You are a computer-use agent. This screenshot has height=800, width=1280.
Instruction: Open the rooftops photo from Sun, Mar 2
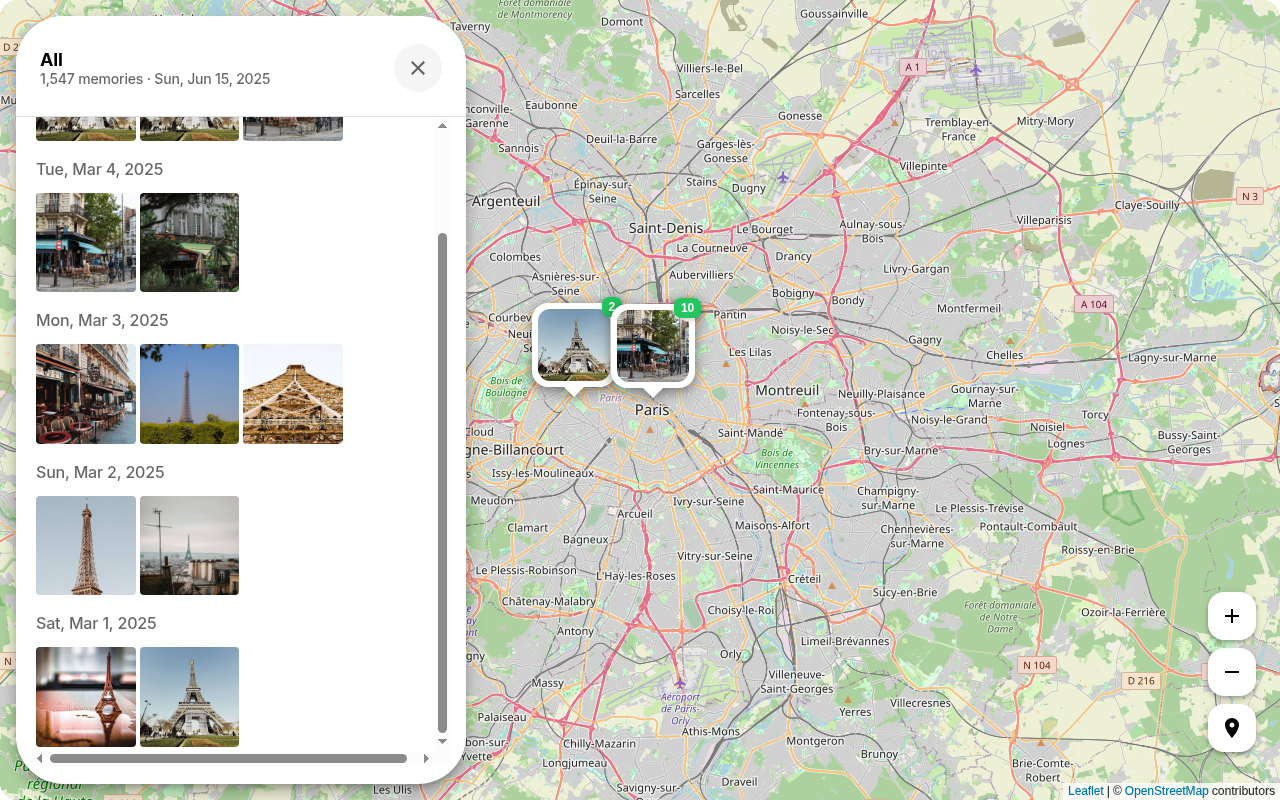[190, 545]
